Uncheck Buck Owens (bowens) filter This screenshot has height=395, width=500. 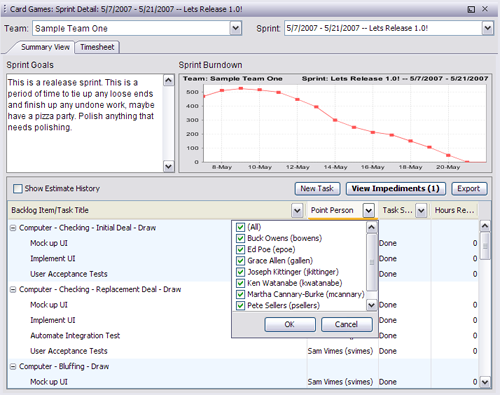click(240, 238)
